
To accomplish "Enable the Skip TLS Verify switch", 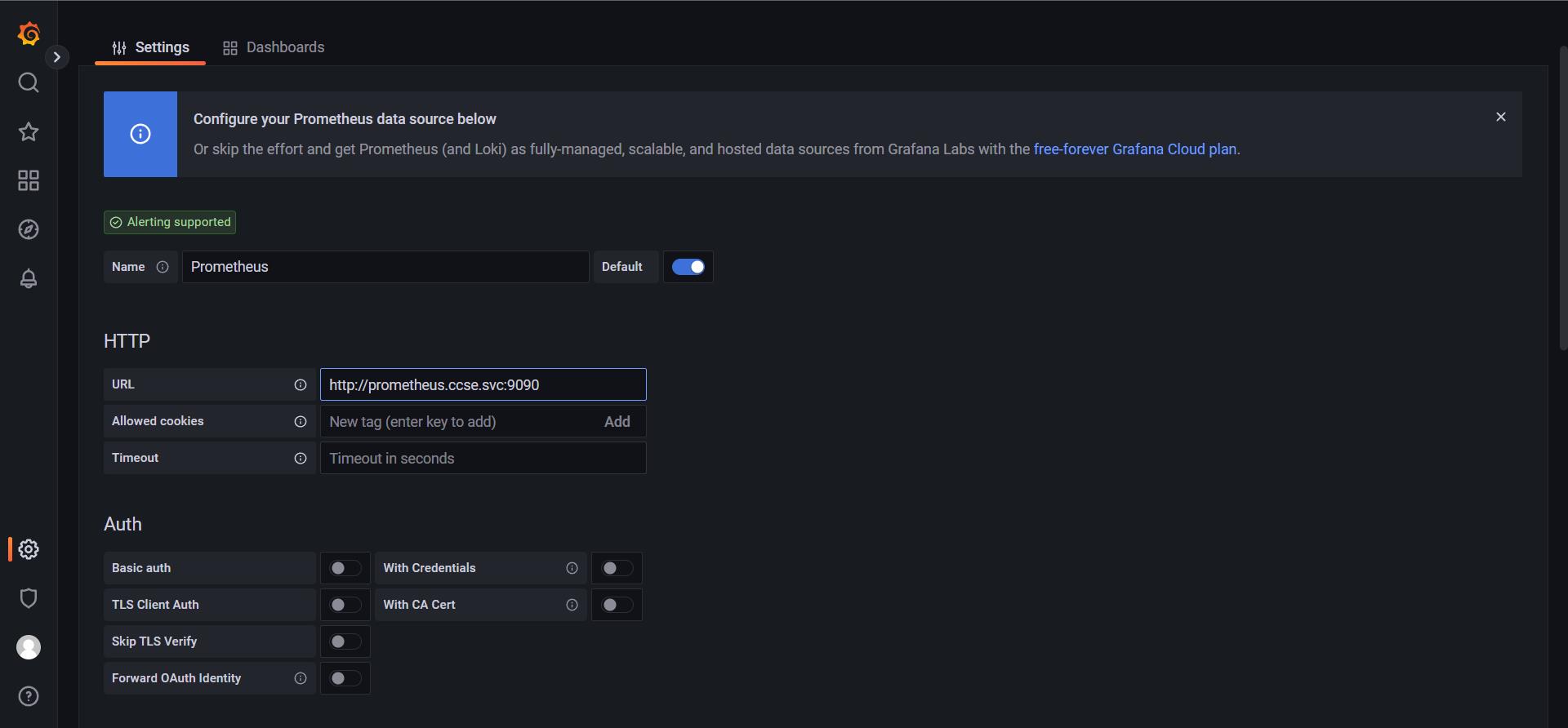I will pyautogui.click(x=345, y=641).
